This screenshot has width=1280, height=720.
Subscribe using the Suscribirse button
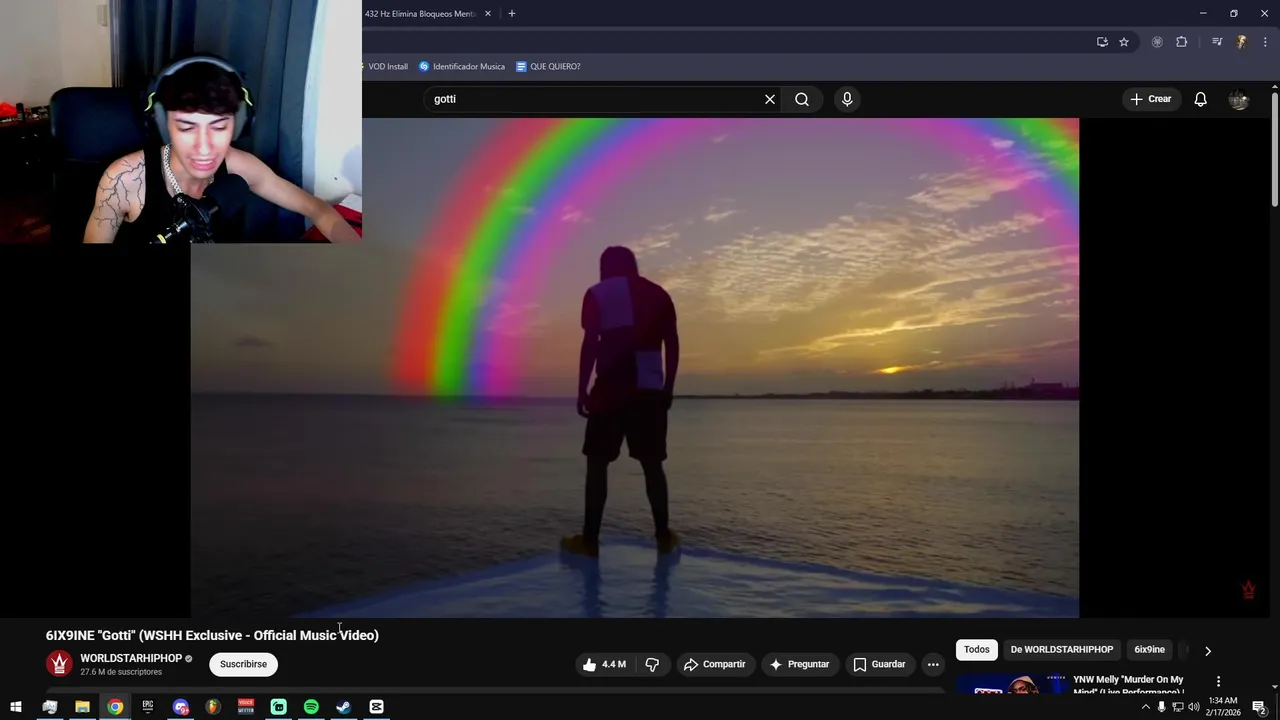(x=244, y=664)
